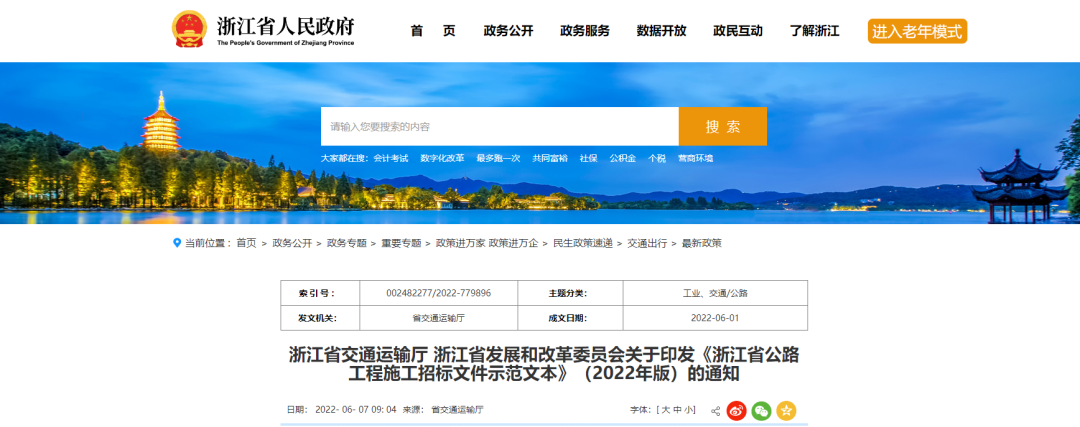Image resolution: width=1080 pixels, height=427 pixels.
Task: Search hot topic 最多跑一次
Action: click(x=498, y=158)
